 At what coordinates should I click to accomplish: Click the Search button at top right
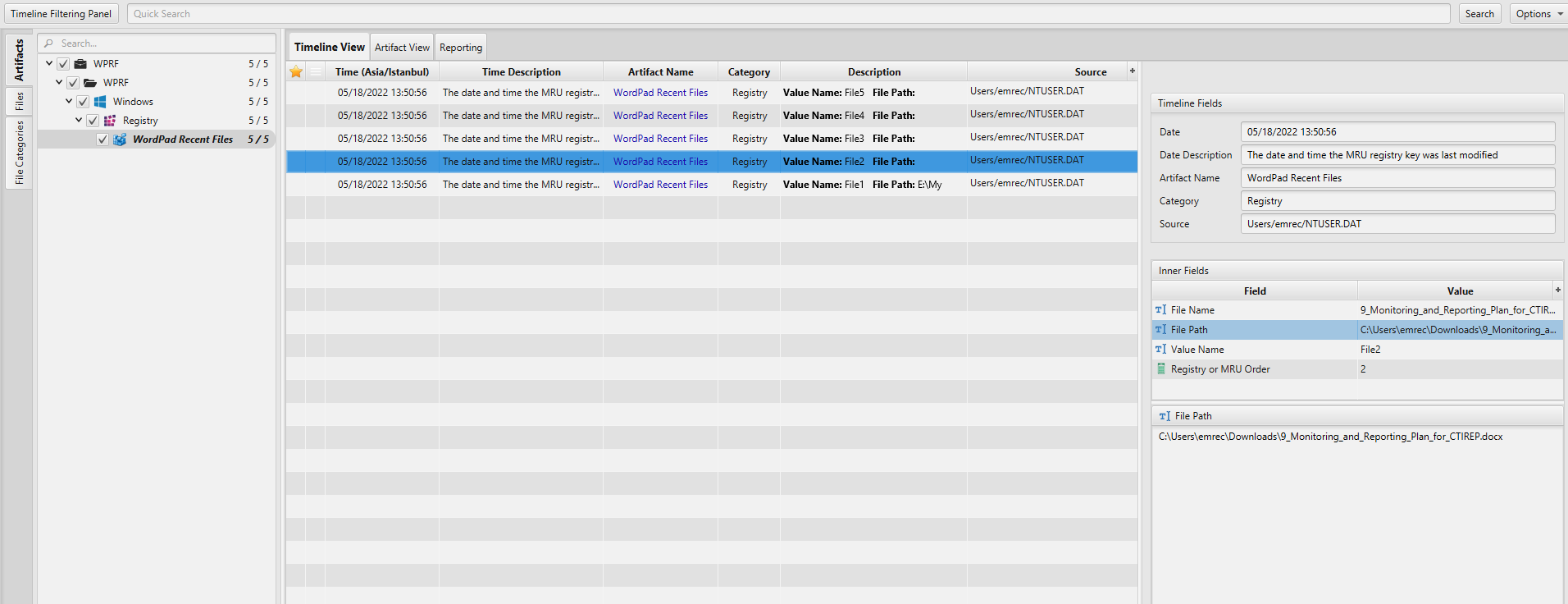pos(1479,14)
